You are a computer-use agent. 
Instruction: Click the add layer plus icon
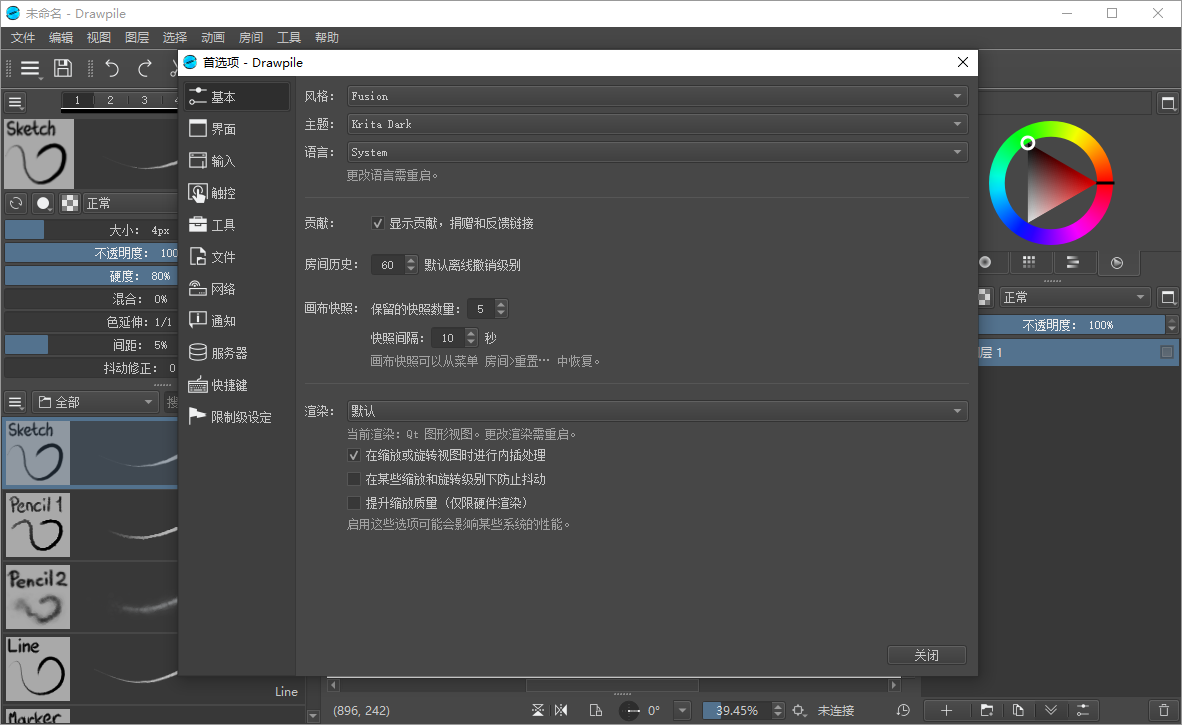coord(947,710)
